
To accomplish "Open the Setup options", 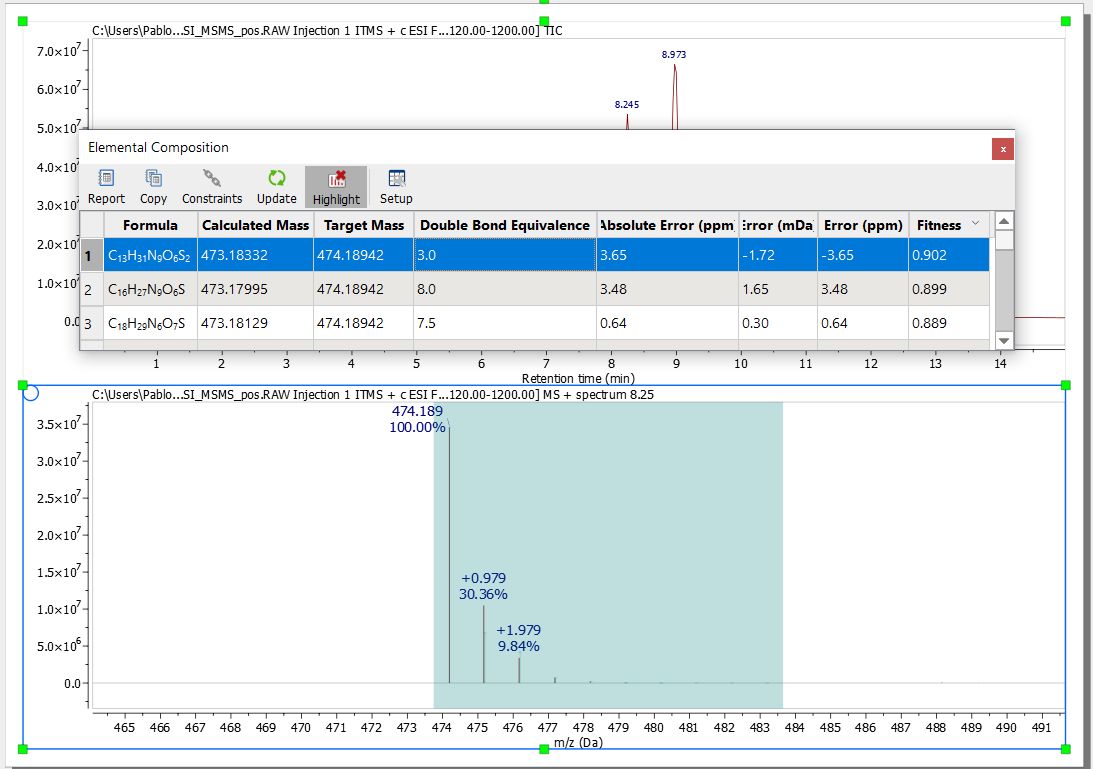I will (x=396, y=187).
